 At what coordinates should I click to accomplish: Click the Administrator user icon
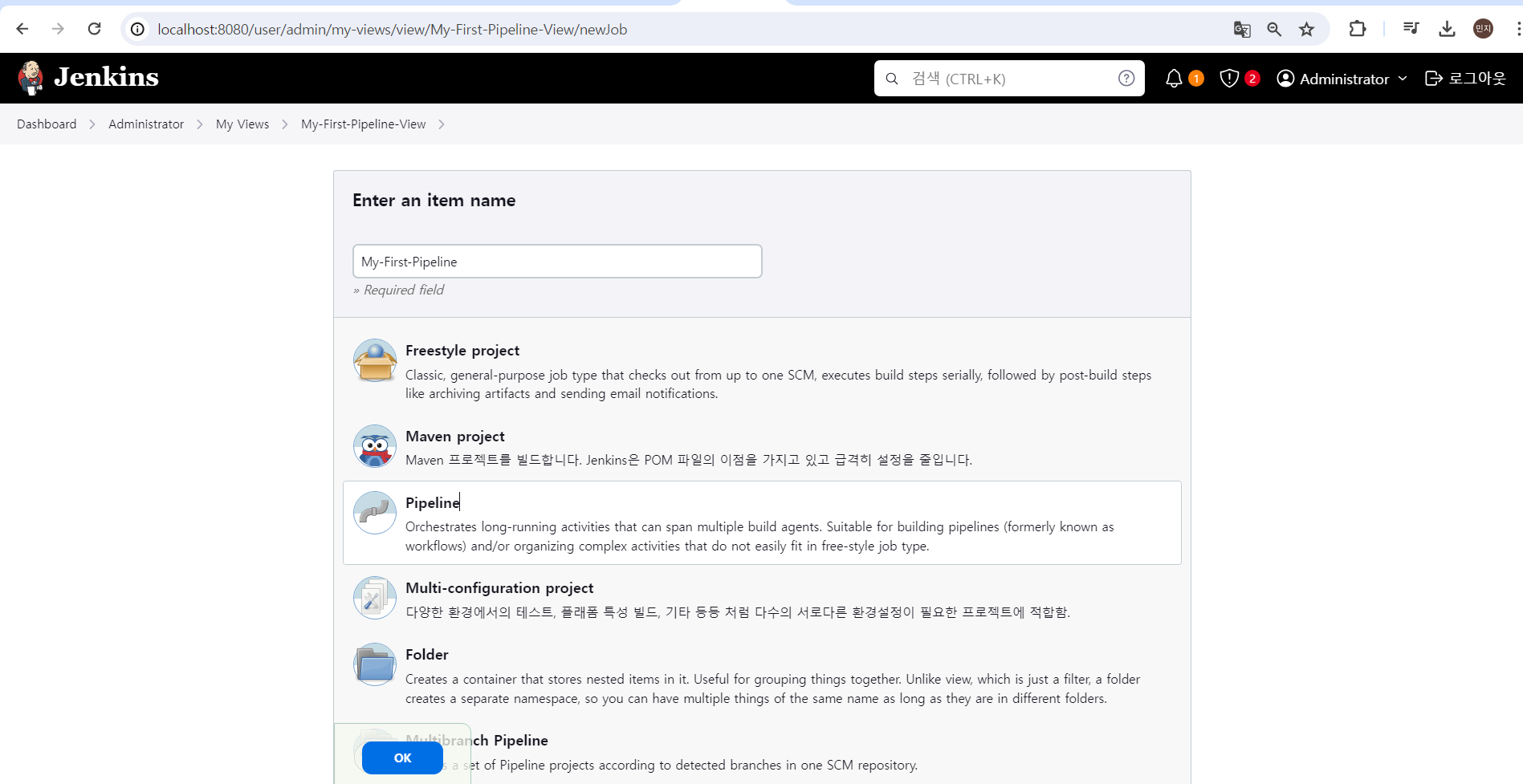[1285, 78]
